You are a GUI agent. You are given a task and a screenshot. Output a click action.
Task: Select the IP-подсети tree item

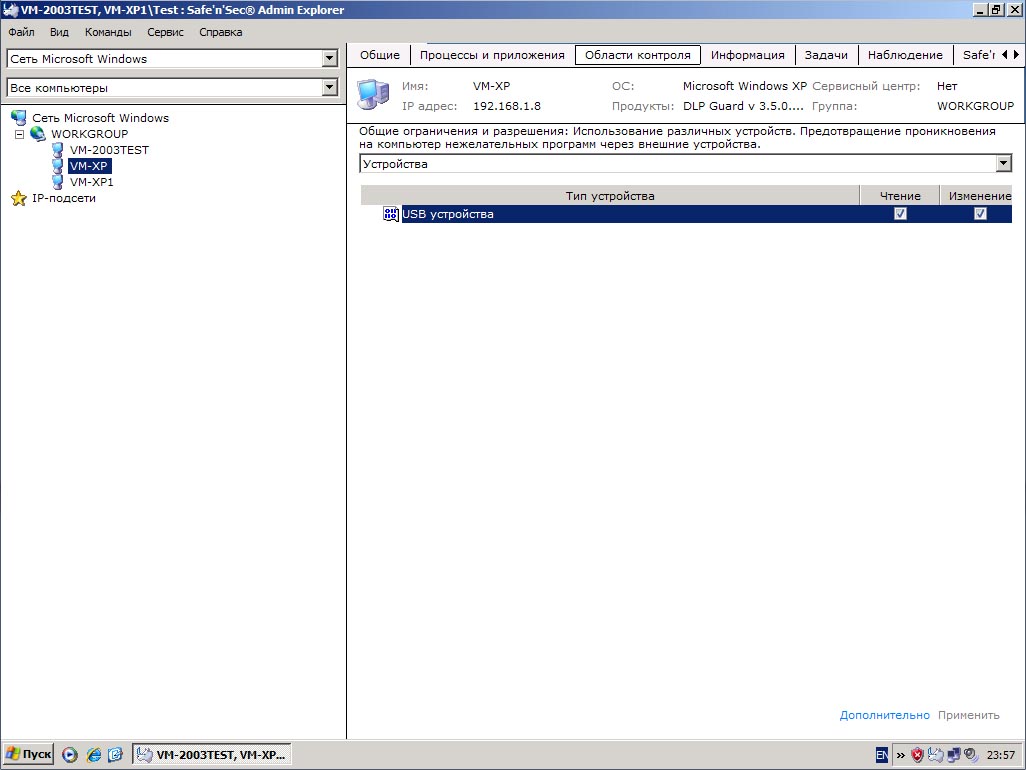tap(64, 198)
